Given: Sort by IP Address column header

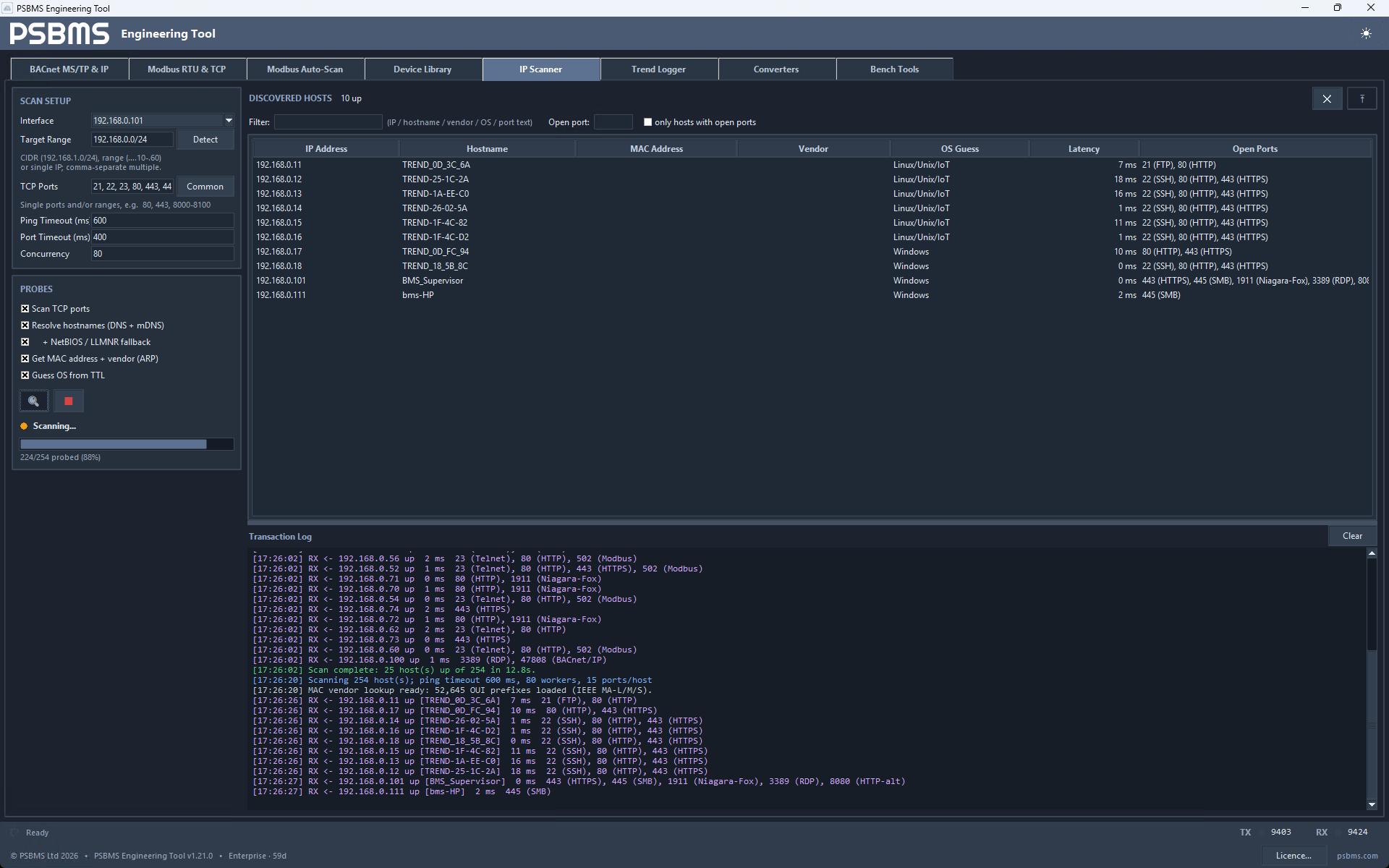Looking at the screenshot, I should click(x=326, y=149).
